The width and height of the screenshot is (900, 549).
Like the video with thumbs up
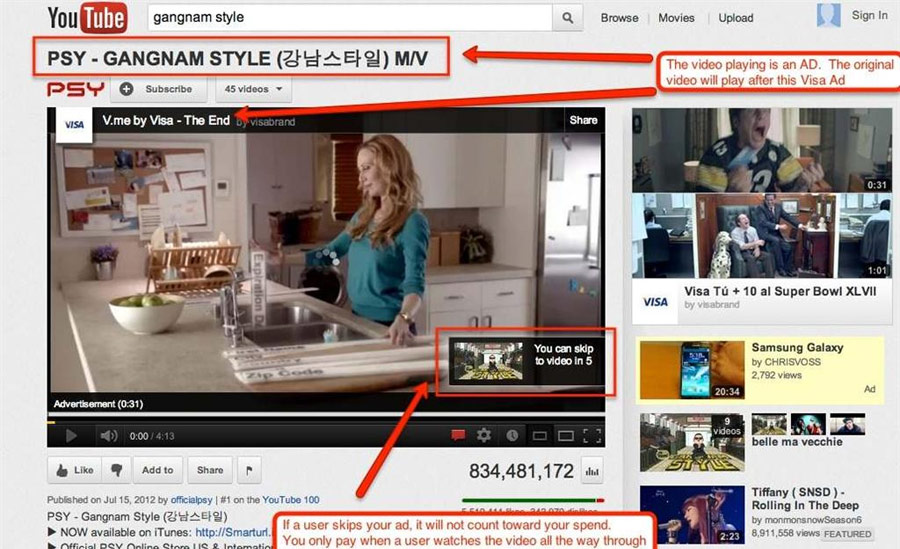click(x=75, y=470)
